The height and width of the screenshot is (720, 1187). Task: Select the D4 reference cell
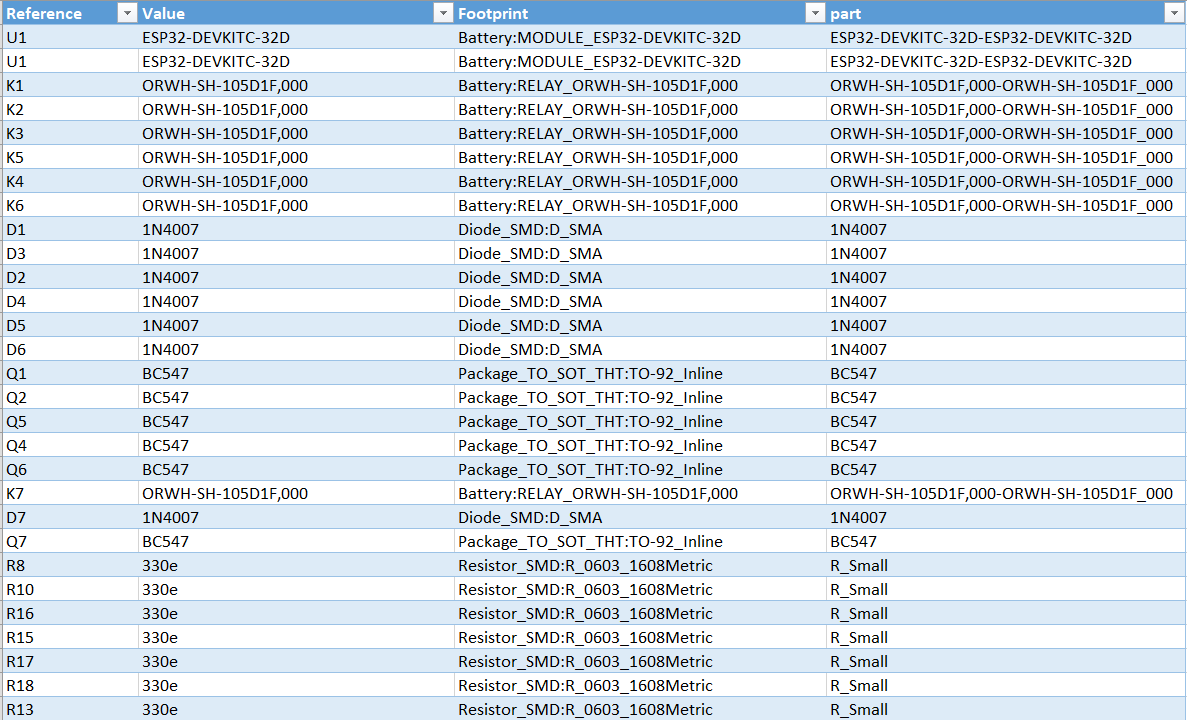70,301
